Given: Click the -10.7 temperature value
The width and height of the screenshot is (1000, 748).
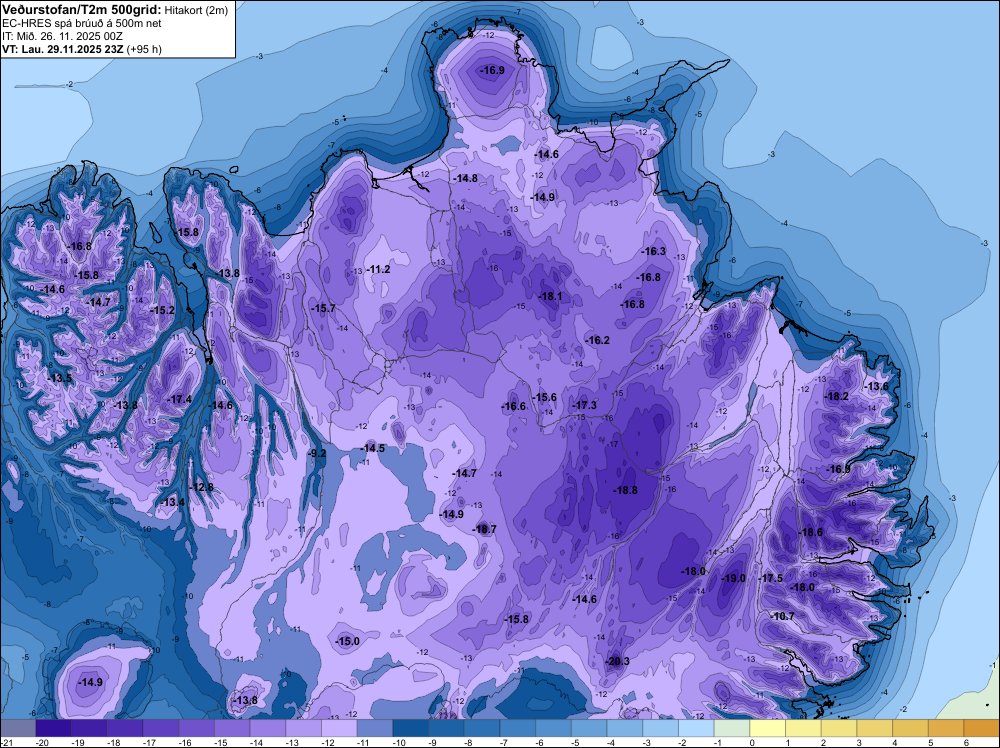Looking at the screenshot, I should coord(782,617).
